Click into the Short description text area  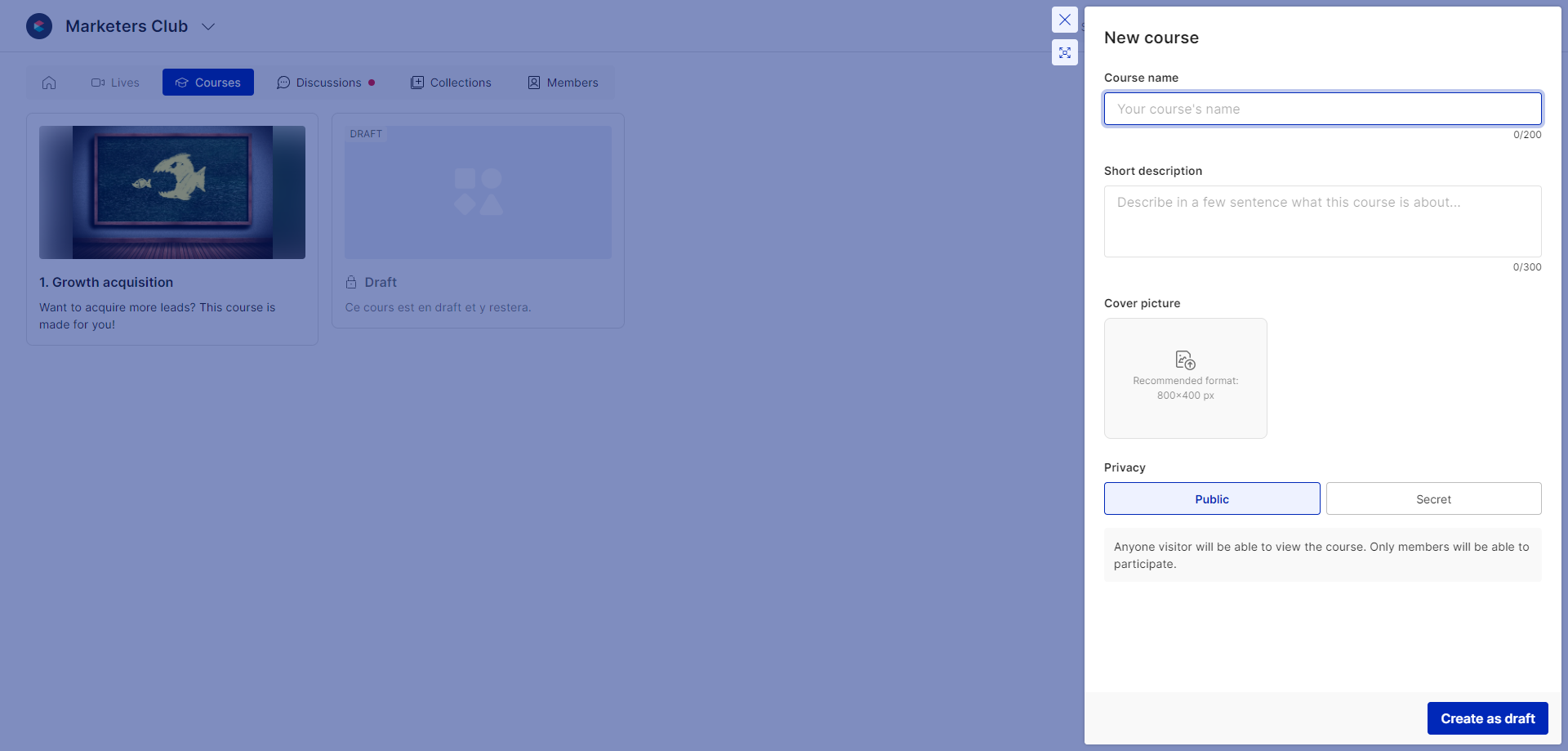[1322, 221]
